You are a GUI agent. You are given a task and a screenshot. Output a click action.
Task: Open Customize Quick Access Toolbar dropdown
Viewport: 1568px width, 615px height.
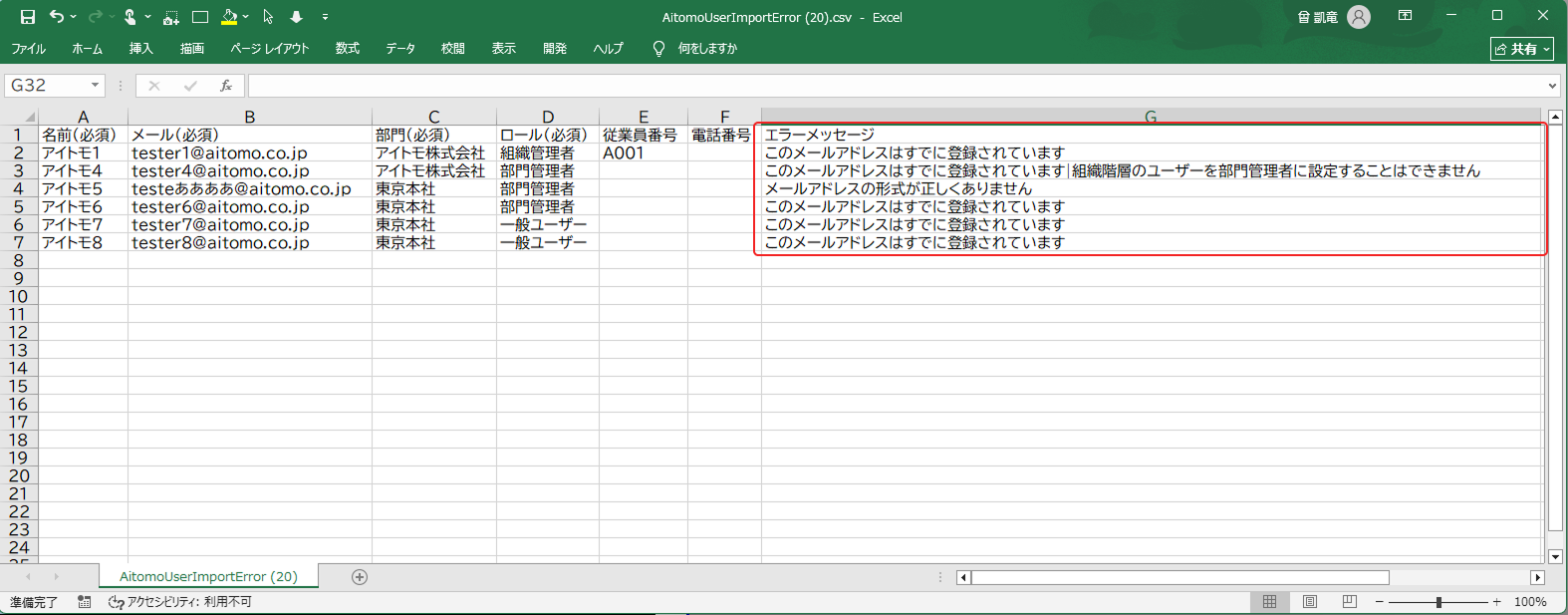(325, 17)
